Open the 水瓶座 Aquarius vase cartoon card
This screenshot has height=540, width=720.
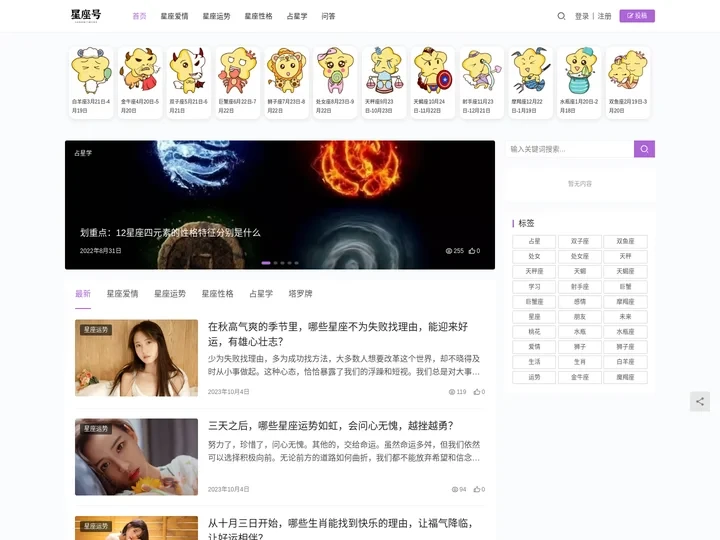(579, 83)
